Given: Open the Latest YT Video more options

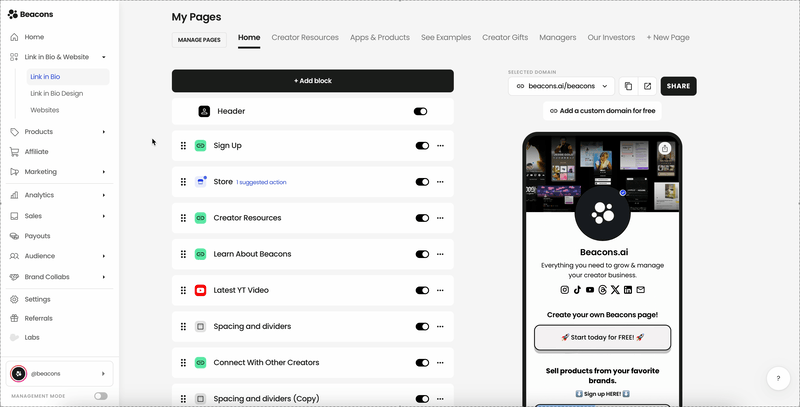Looking at the screenshot, I should tap(440, 291).
